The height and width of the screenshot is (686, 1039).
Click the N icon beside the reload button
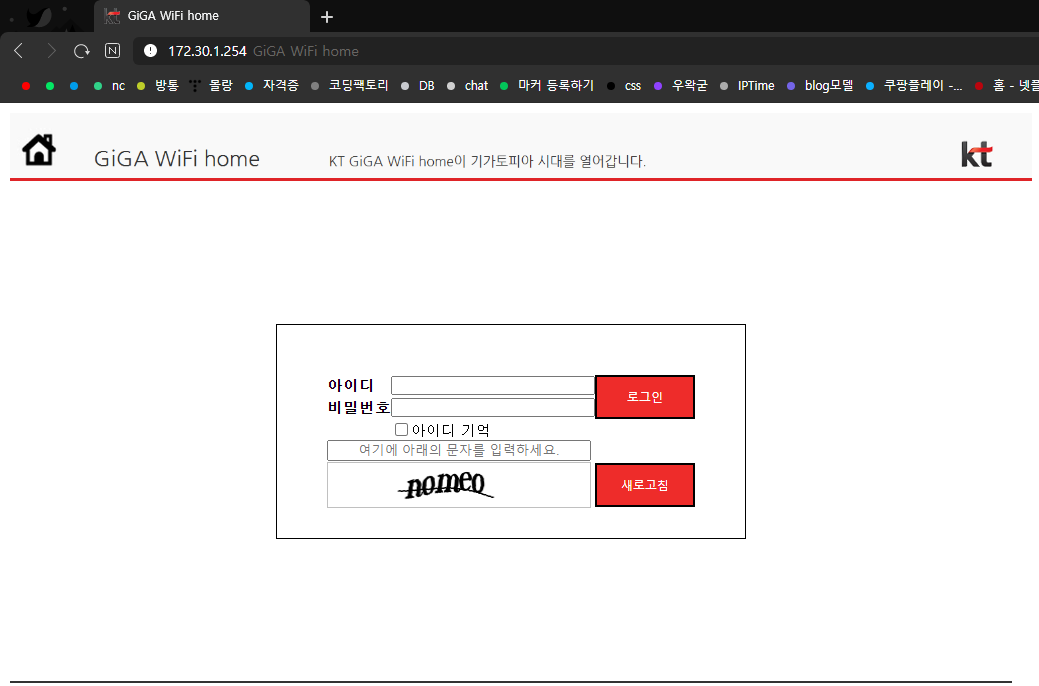113,51
